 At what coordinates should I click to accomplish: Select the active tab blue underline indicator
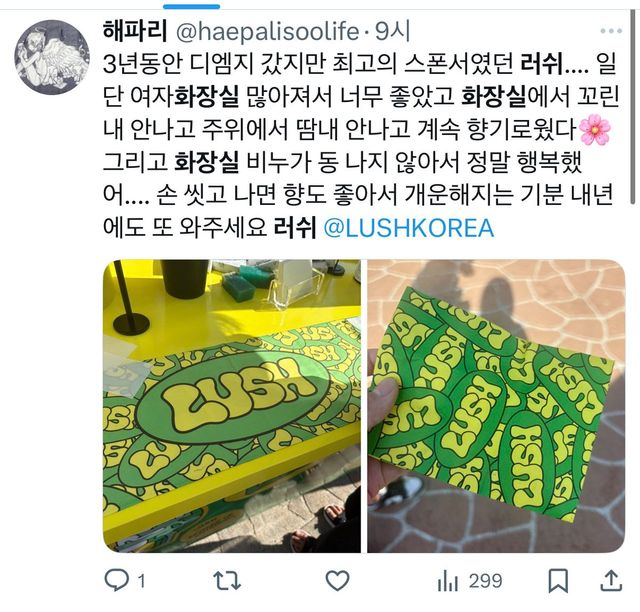pos(191,7)
